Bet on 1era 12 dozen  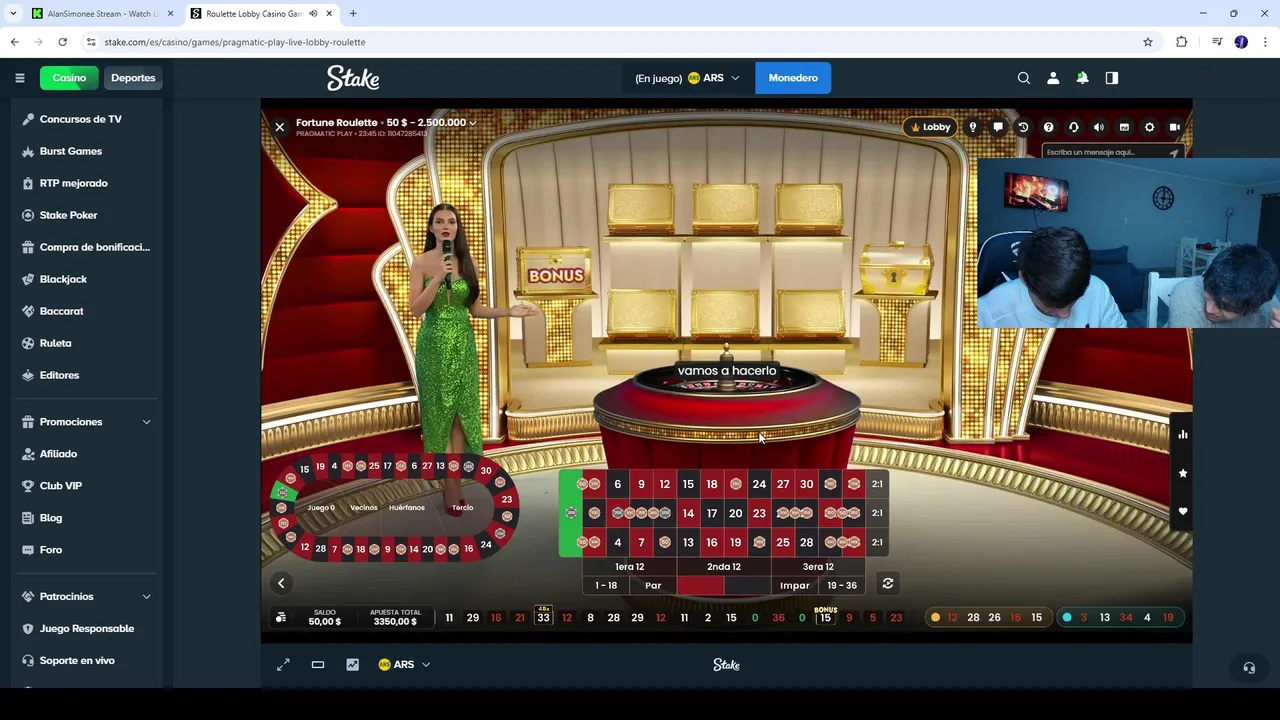(629, 566)
